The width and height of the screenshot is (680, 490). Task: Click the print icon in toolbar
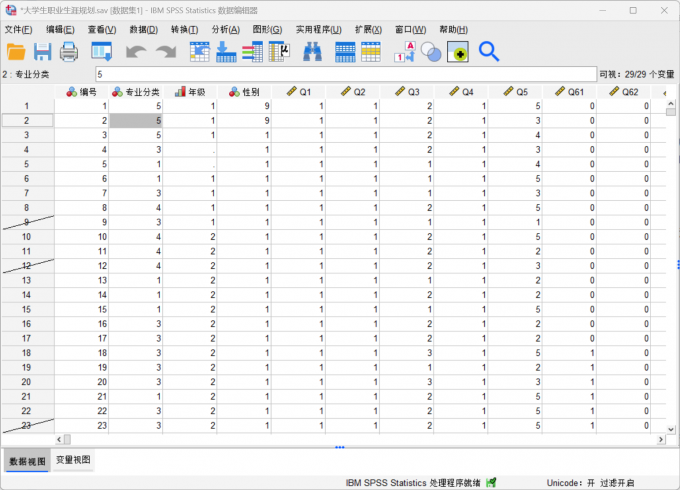[x=69, y=51]
